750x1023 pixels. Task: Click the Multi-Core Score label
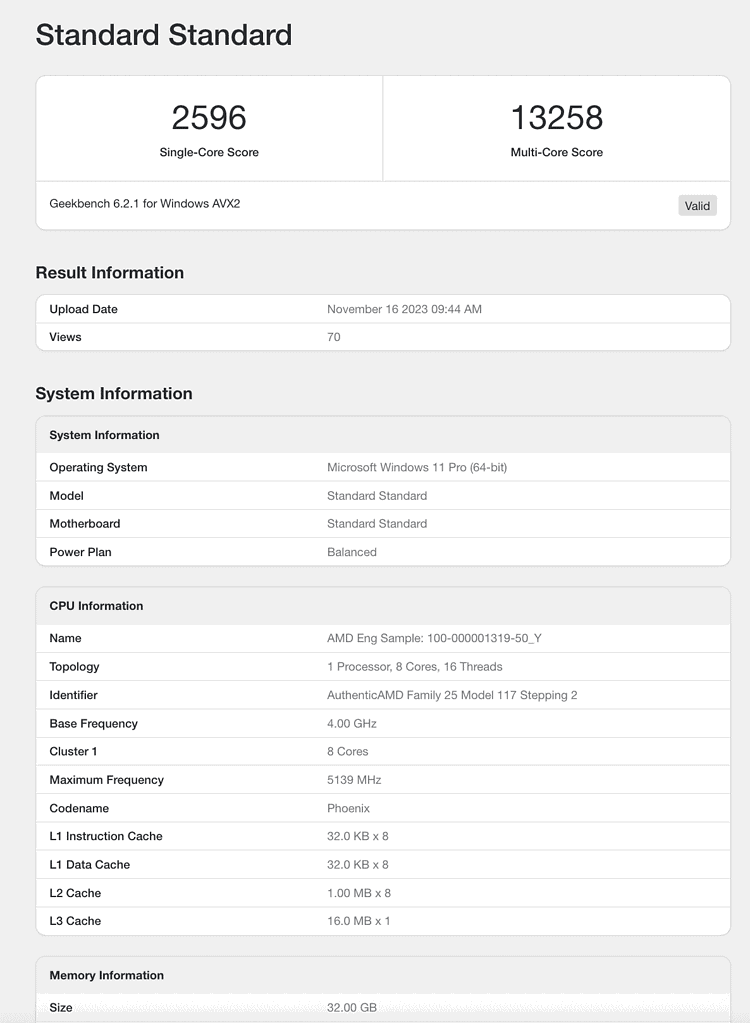[x=556, y=152]
